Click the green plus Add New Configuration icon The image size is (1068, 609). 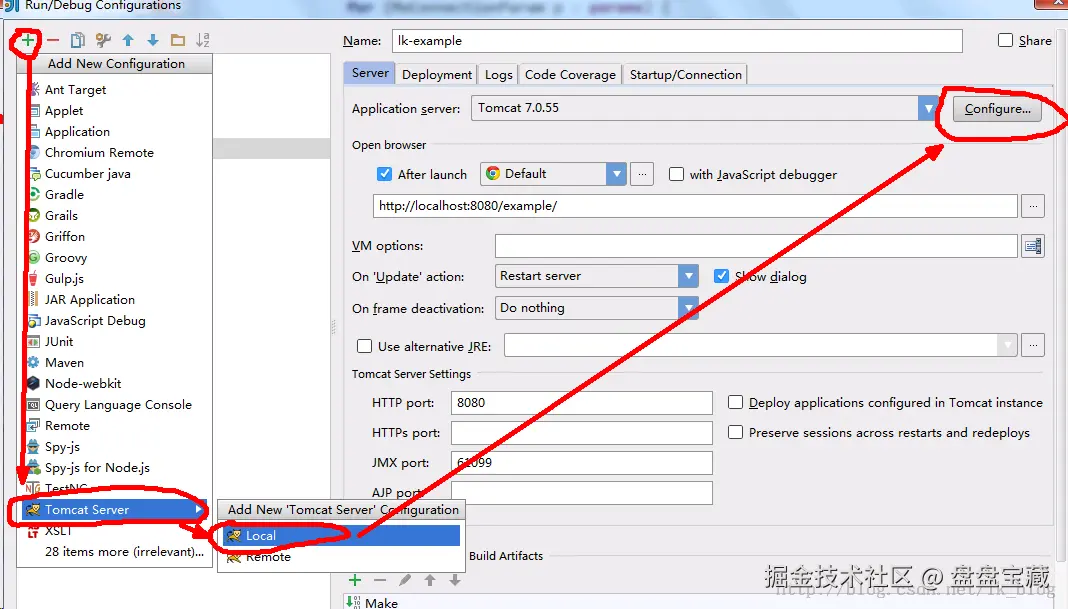coord(27,40)
